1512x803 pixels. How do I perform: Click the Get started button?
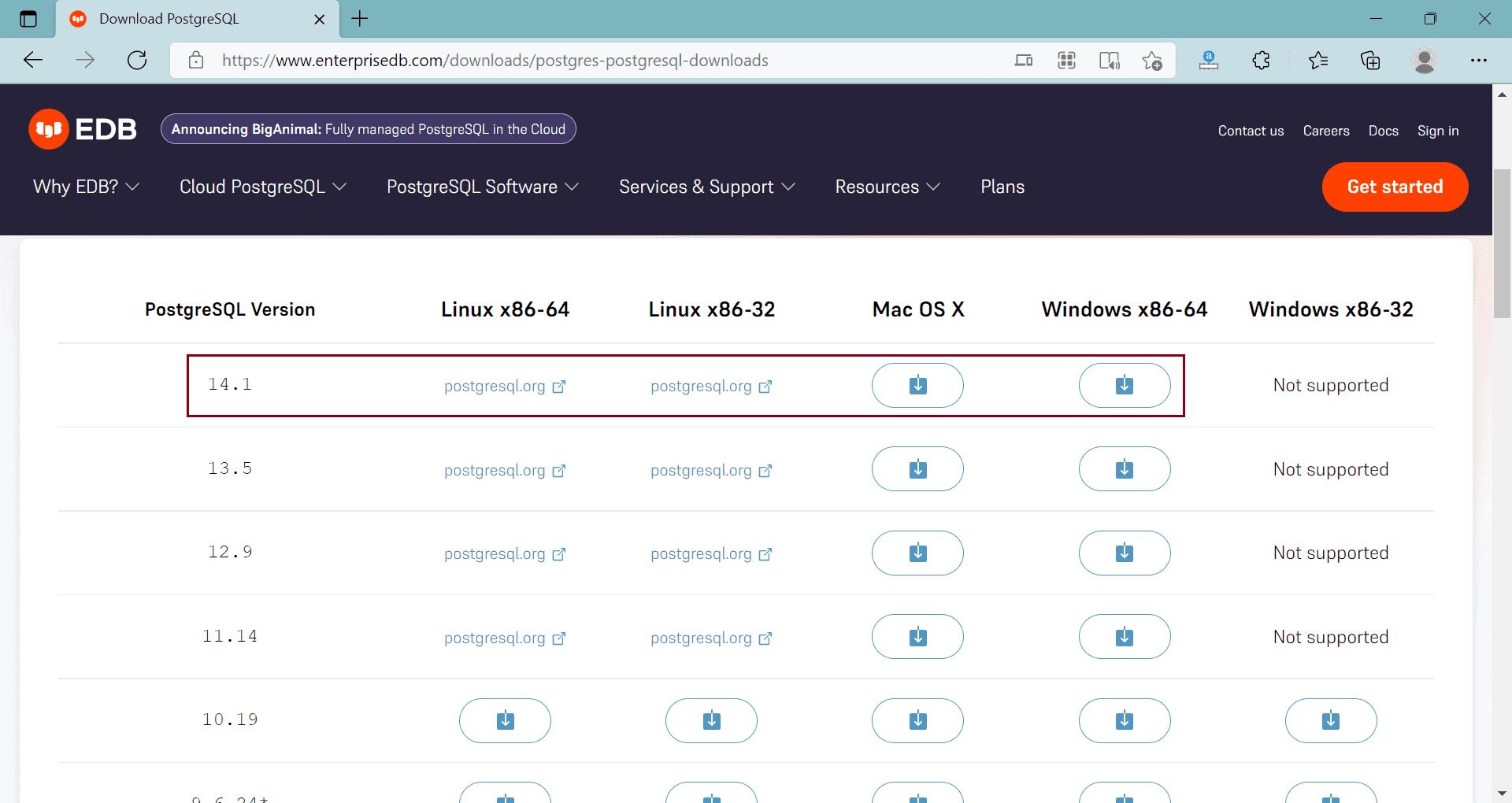[x=1395, y=187]
